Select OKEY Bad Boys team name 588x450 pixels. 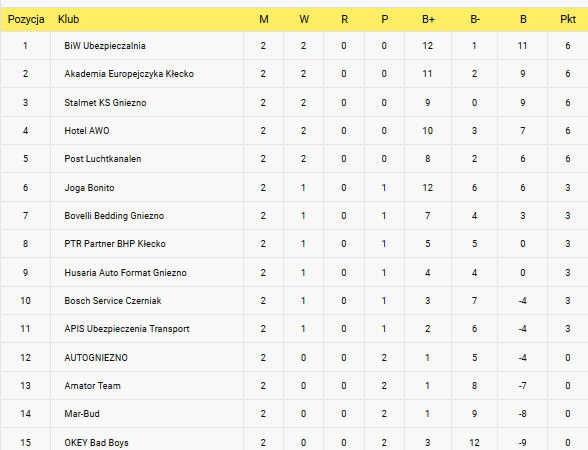96,443
